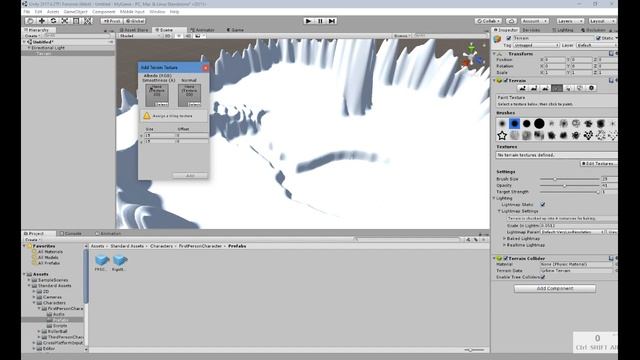
Task: Open the Account dropdown
Action: click(534, 21)
